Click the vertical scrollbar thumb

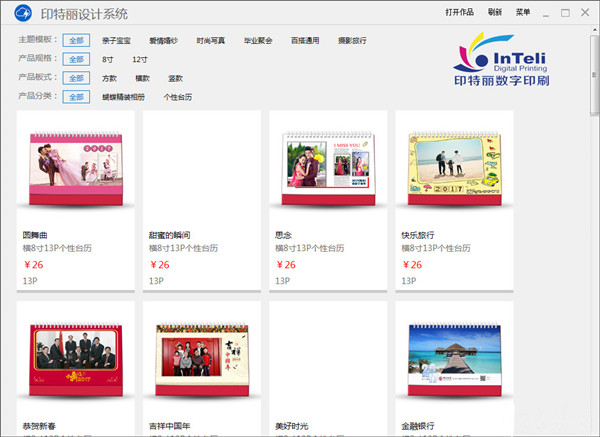tap(594, 75)
